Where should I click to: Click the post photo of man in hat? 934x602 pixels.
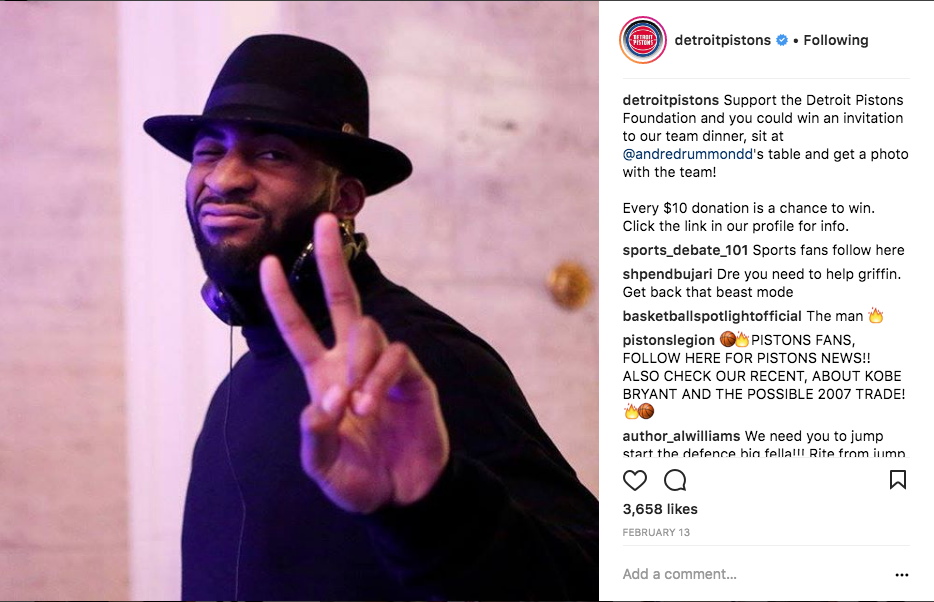[x=299, y=301]
